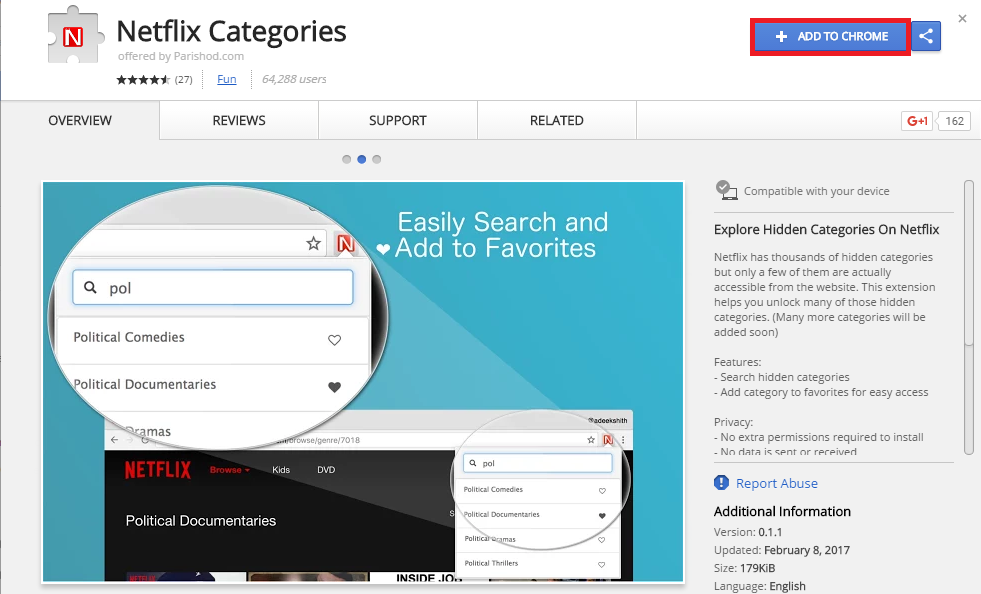This screenshot has height=594, width=981.
Task: Click the 'Updated: February 8, 2017' text
Action: click(x=781, y=550)
